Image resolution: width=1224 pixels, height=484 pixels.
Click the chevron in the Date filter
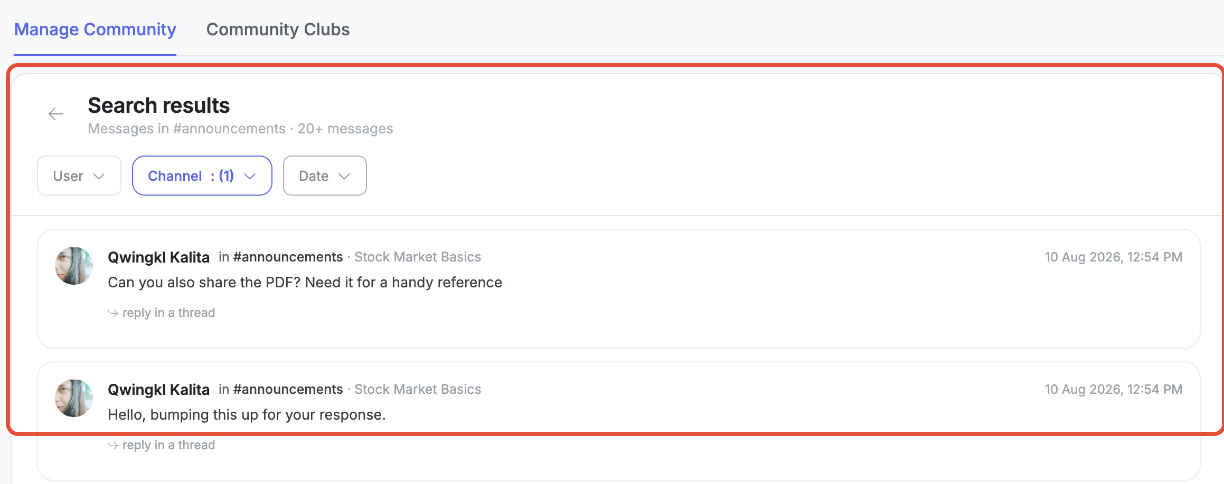pyautogui.click(x=344, y=176)
